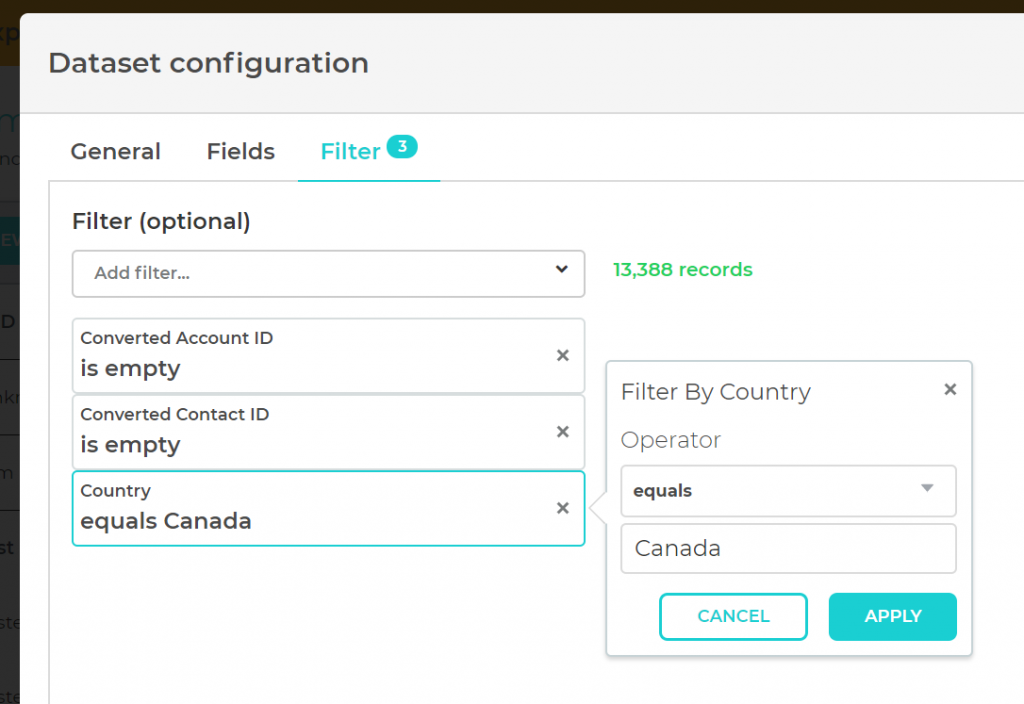Click the Canada value input field
1024x704 pixels.
click(788, 549)
